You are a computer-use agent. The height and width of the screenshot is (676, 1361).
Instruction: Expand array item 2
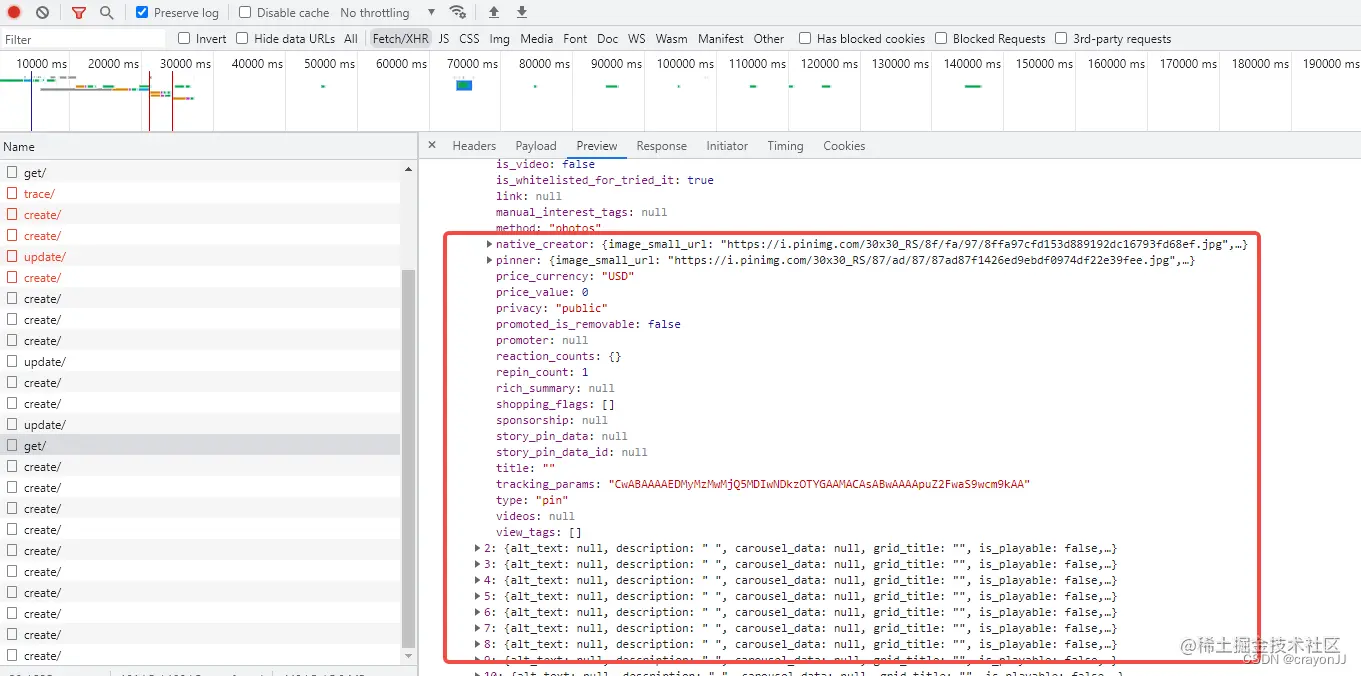click(477, 548)
